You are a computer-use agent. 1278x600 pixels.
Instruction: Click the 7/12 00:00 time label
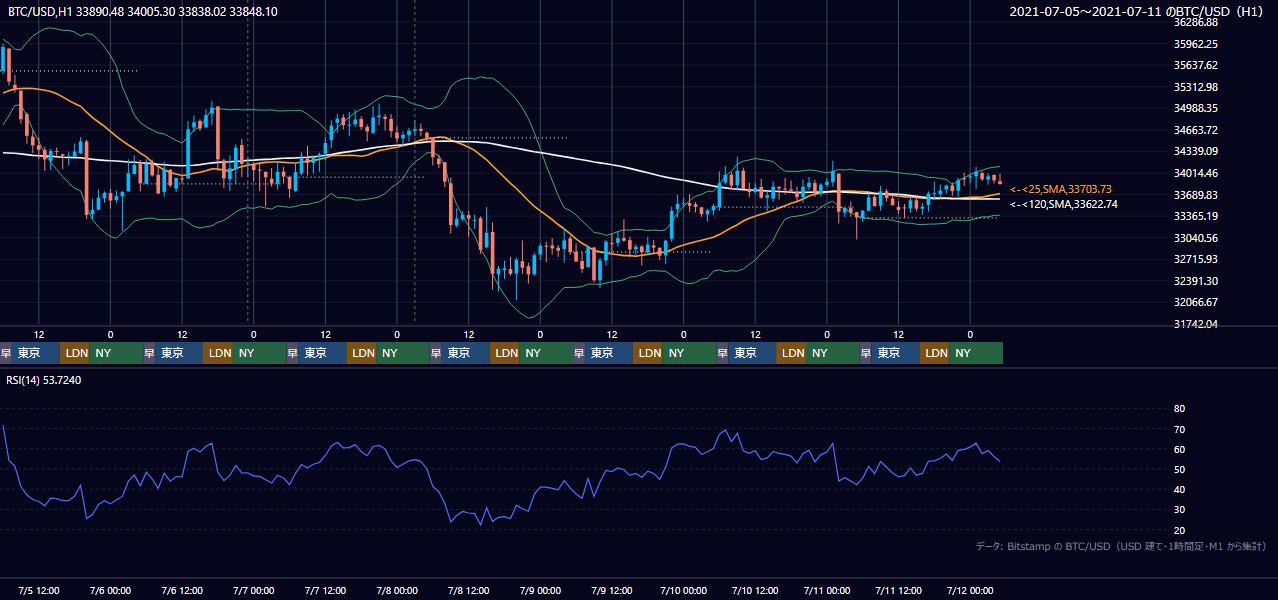pos(970,590)
